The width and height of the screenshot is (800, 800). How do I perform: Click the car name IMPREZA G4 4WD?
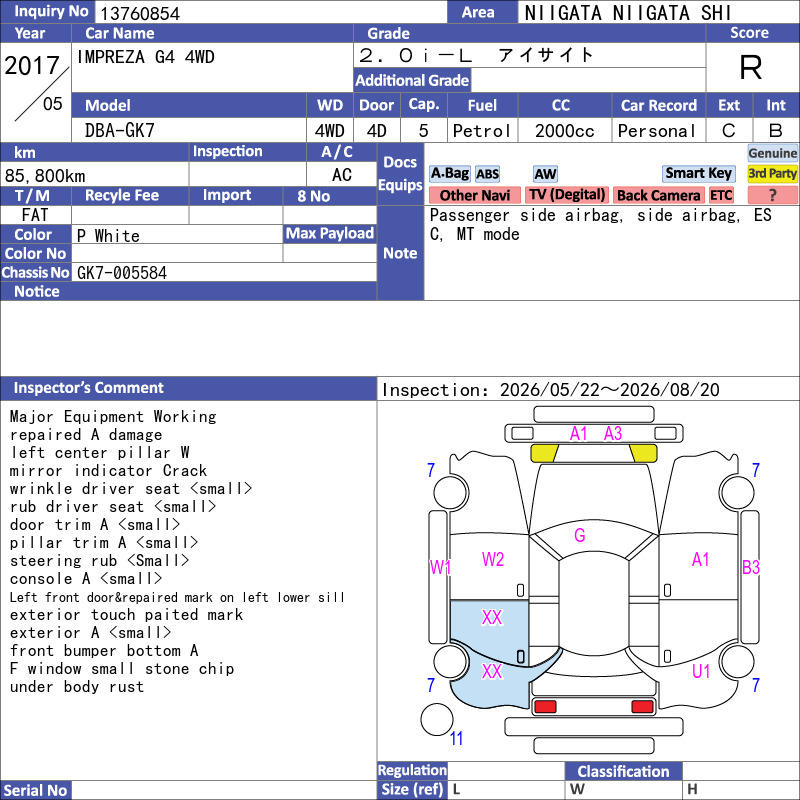tap(145, 57)
